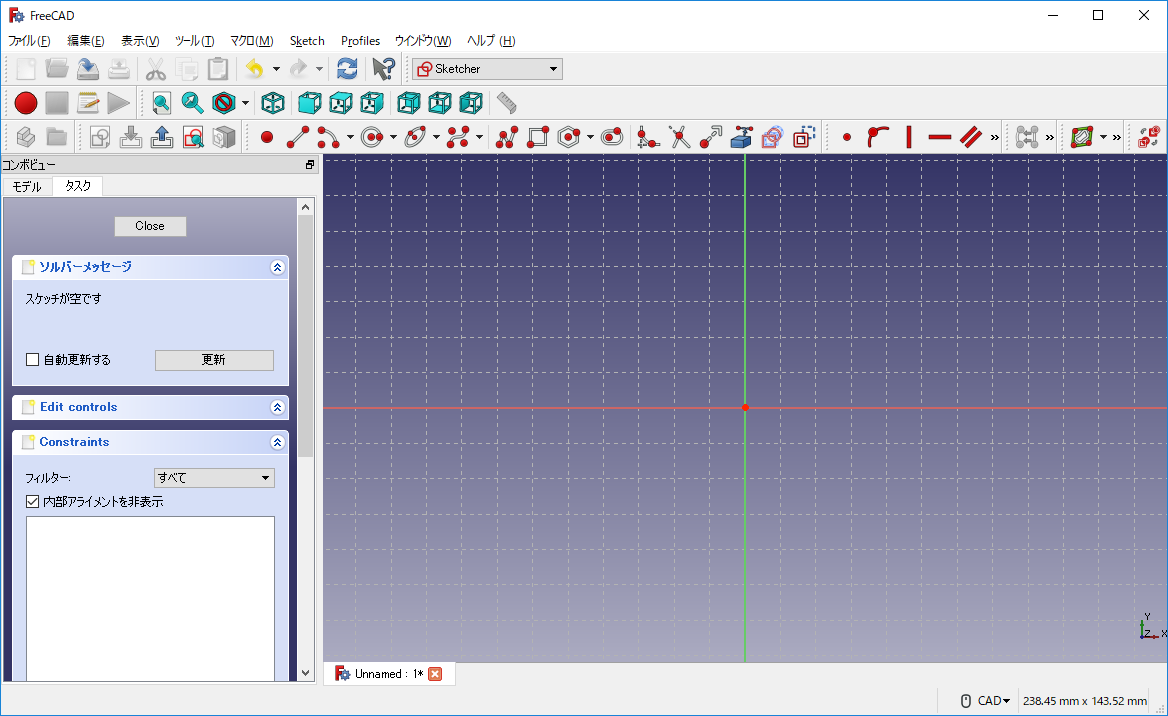Uncheck the 内部アライメントを非表示 checkbox

pos(33,502)
